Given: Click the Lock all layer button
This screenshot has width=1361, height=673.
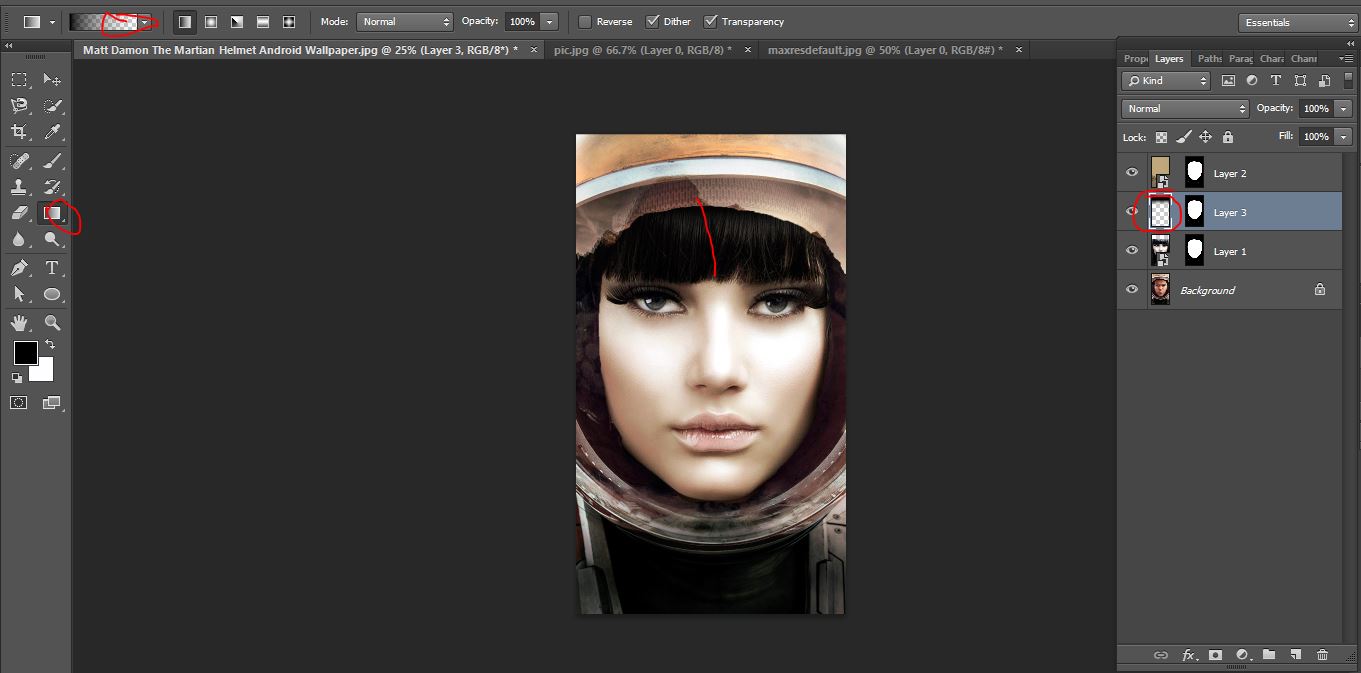Looking at the screenshot, I should coord(1228,137).
